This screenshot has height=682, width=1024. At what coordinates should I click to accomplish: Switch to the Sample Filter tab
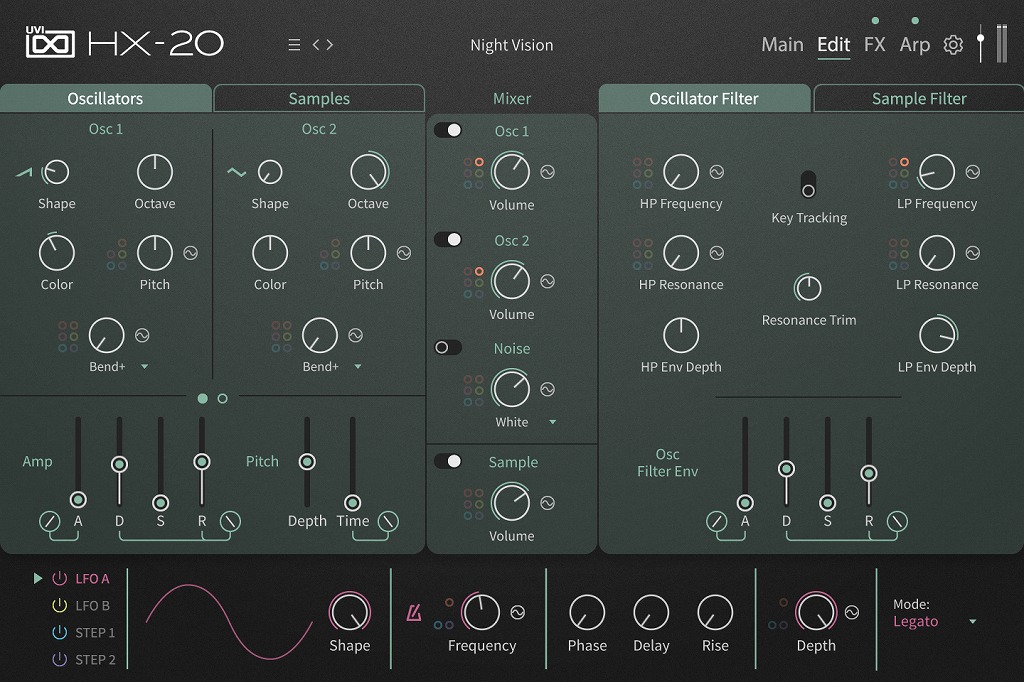pyautogui.click(x=919, y=98)
